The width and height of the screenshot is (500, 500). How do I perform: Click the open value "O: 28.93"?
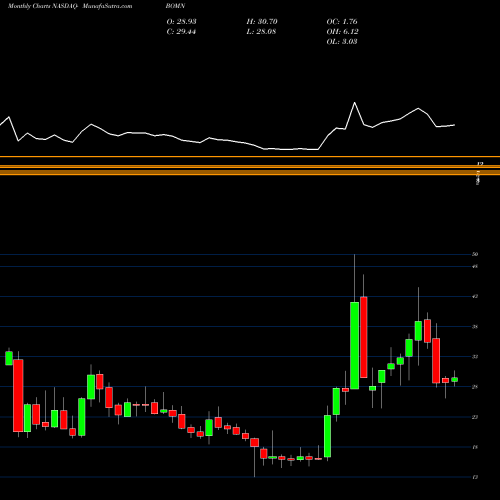(x=181, y=22)
